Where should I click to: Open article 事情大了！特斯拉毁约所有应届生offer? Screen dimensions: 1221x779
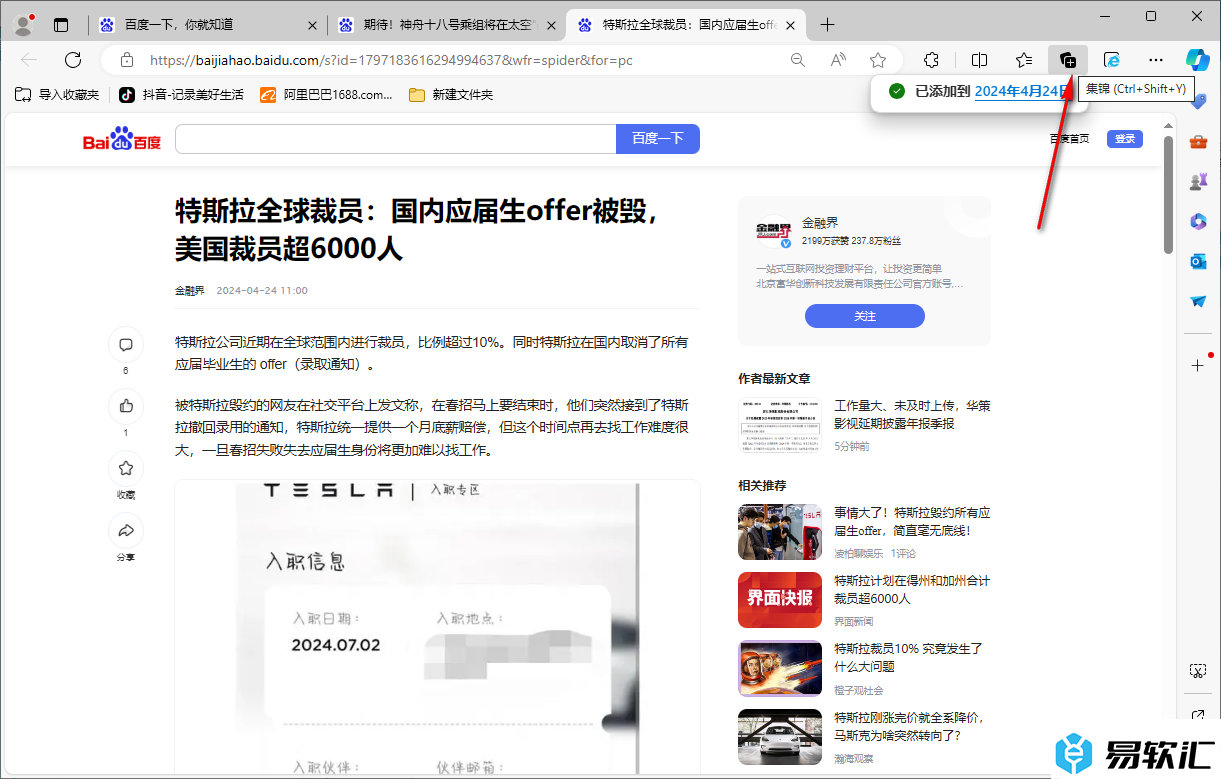click(912, 522)
